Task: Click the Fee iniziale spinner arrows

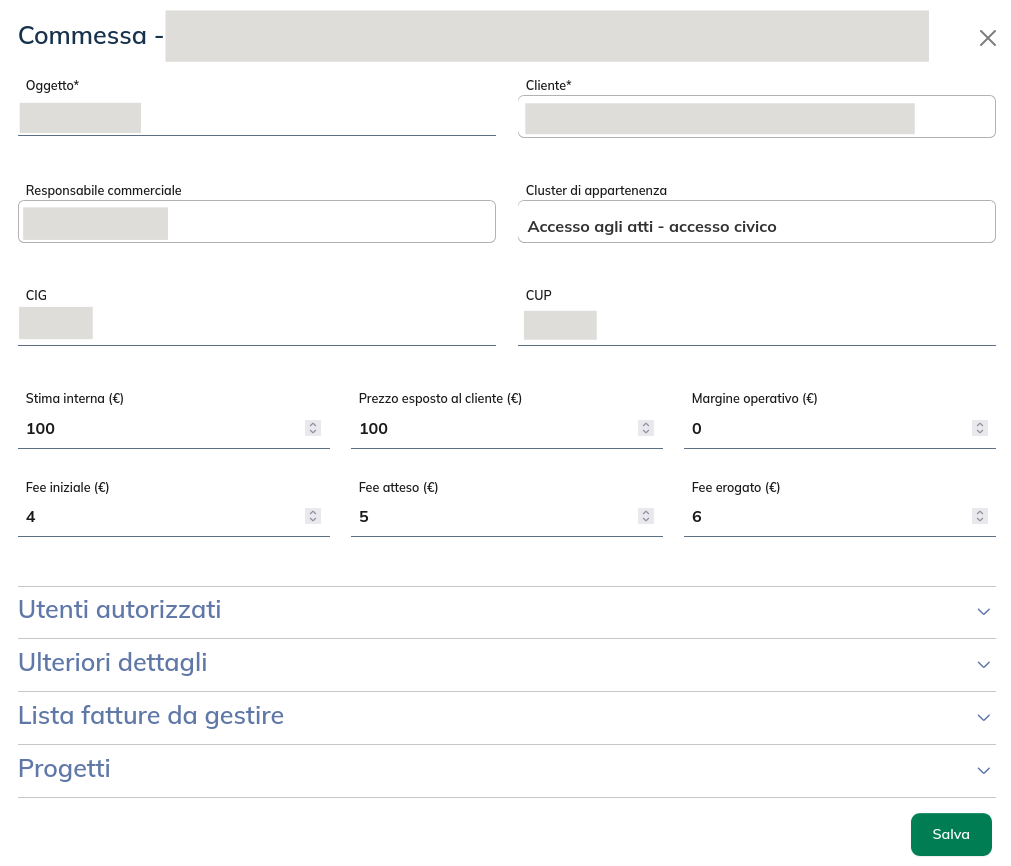Action: pos(313,517)
